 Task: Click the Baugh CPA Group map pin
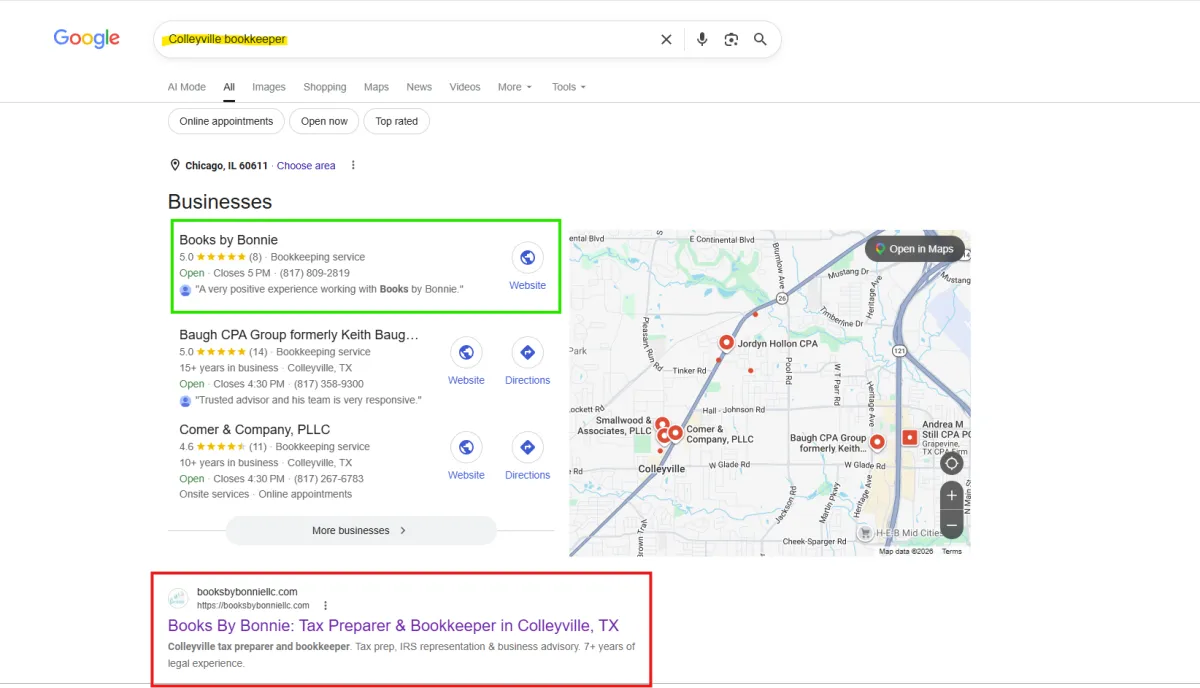877,442
